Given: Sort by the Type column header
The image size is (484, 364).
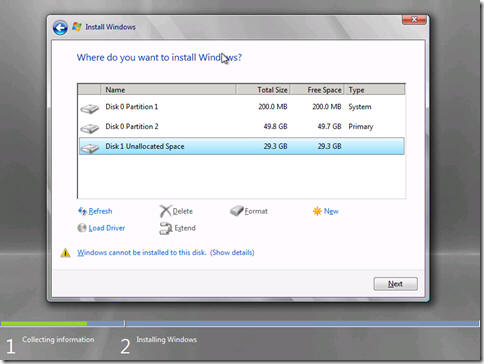Looking at the screenshot, I should pyautogui.click(x=375, y=90).
